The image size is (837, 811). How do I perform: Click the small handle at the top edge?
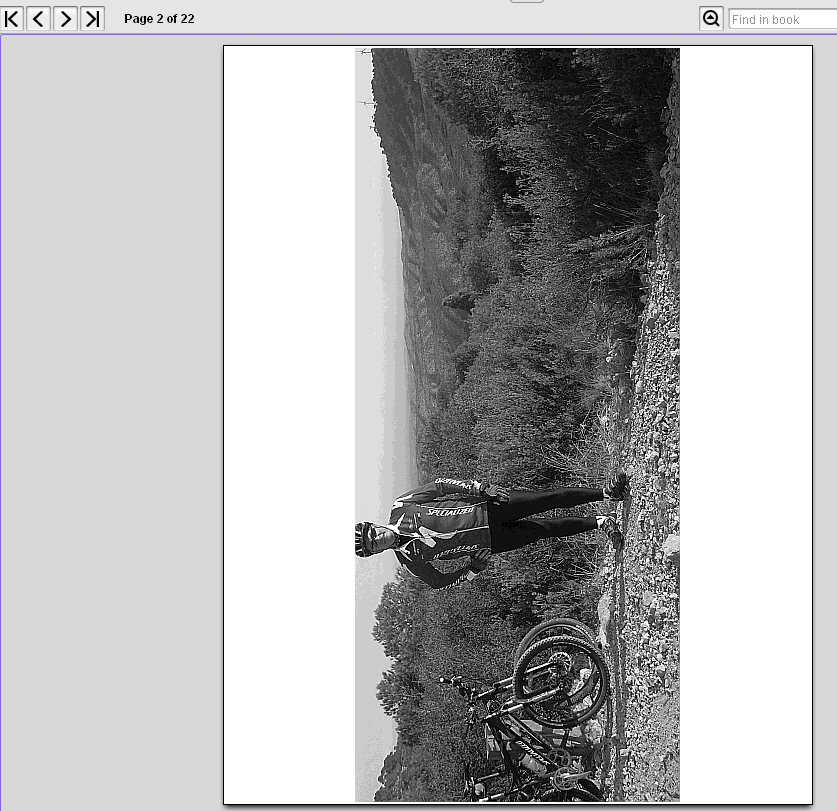[x=527, y=1]
